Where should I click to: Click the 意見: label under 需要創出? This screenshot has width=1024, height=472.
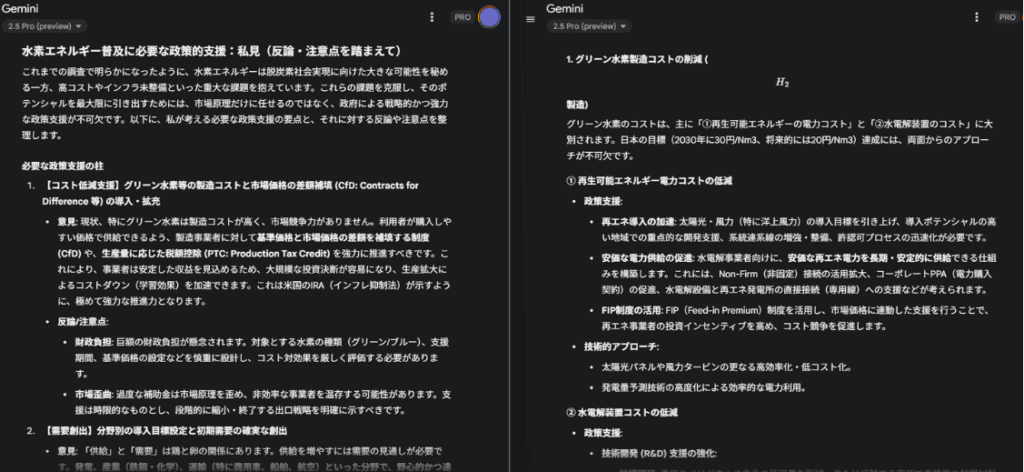coord(69,451)
